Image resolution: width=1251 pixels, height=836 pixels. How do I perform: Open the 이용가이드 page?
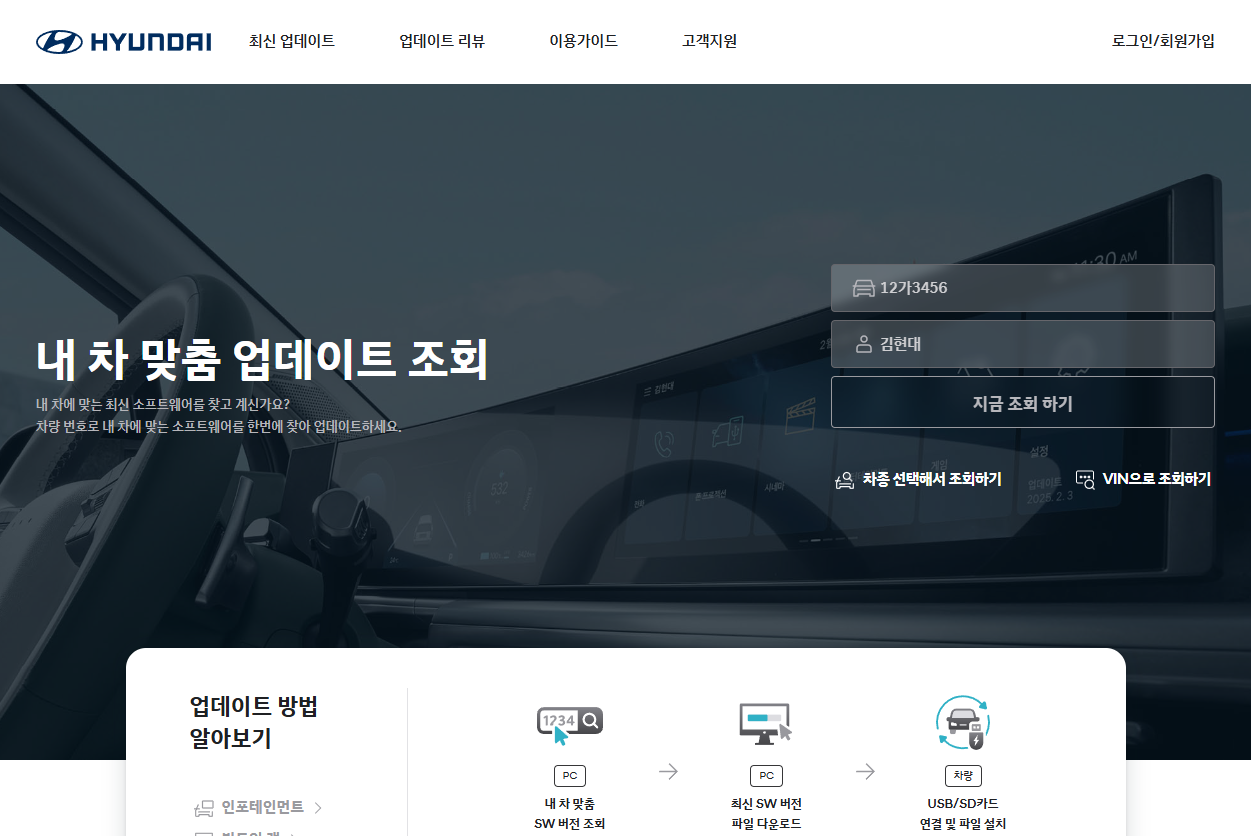583,41
